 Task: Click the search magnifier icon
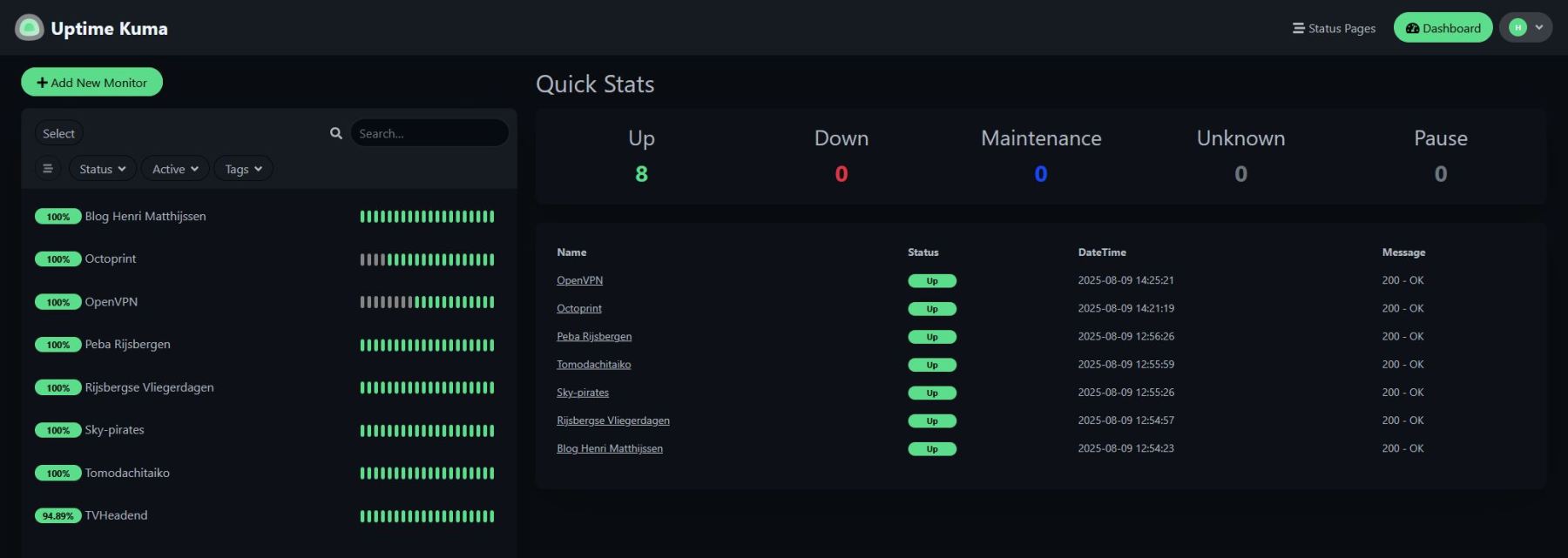(336, 133)
